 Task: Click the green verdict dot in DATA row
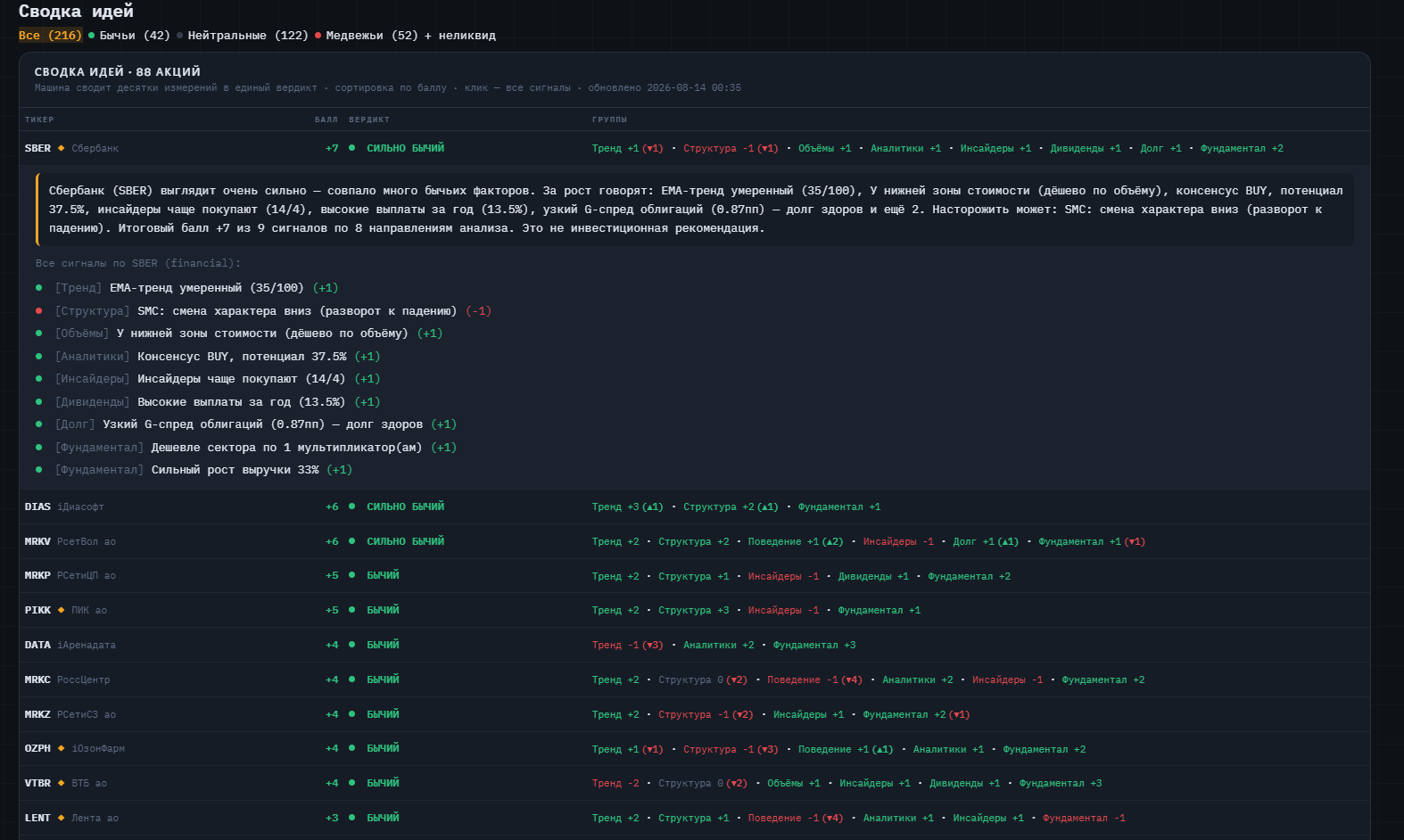(x=352, y=645)
